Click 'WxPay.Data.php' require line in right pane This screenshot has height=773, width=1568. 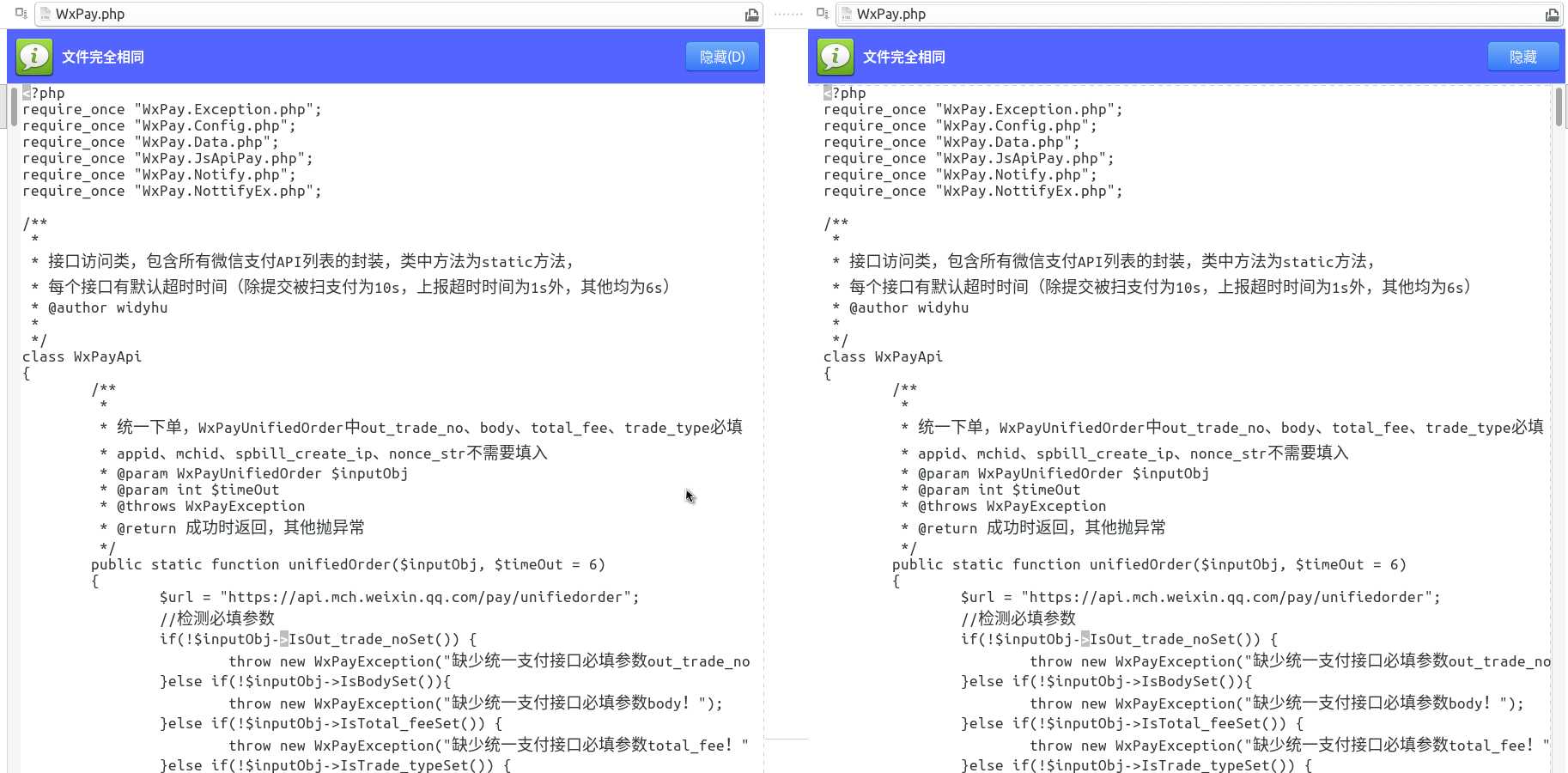[x=951, y=142]
